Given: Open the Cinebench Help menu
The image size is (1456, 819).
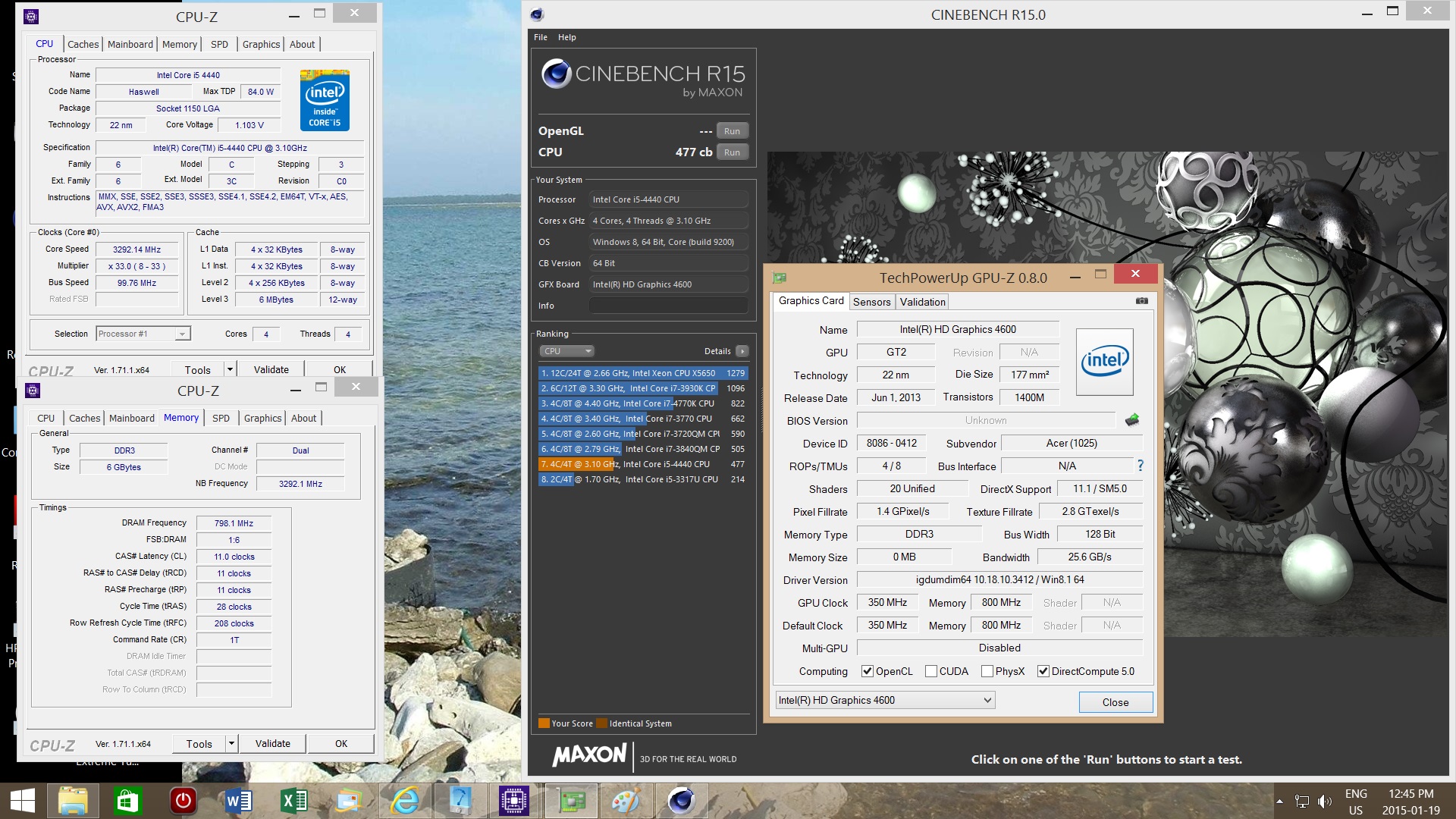Looking at the screenshot, I should coord(567,37).
